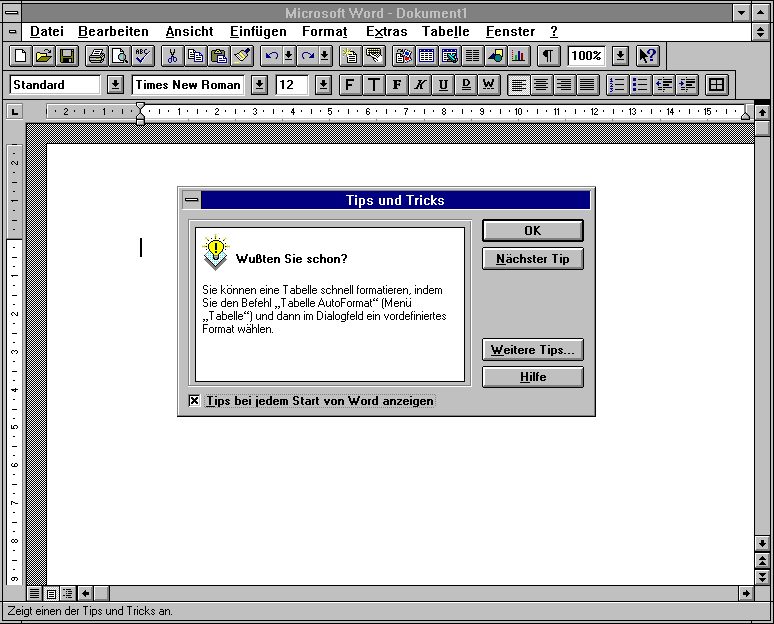Viewport: 774px width, 624px height.
Task: Open the Datei menu
Action: coord(47,32)
